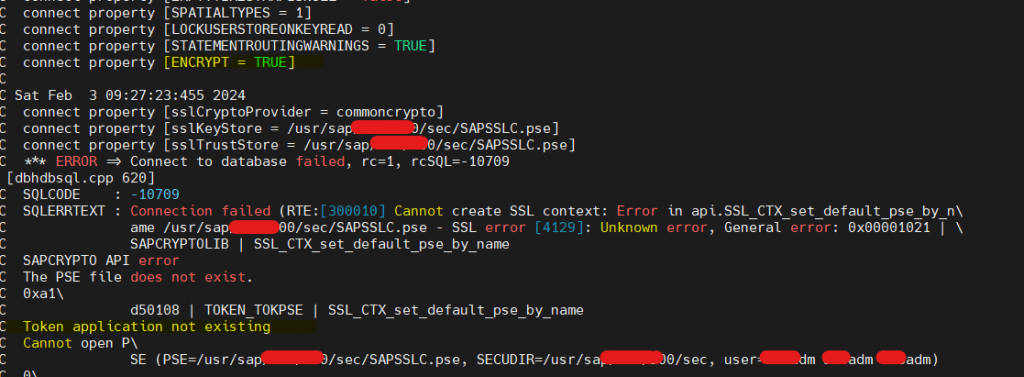The width and height of the screenshot is (1024, 377).
Task: Click the STATEMENTROUTINGWARNINGS = TRUE property
Action: click(299, 46)
